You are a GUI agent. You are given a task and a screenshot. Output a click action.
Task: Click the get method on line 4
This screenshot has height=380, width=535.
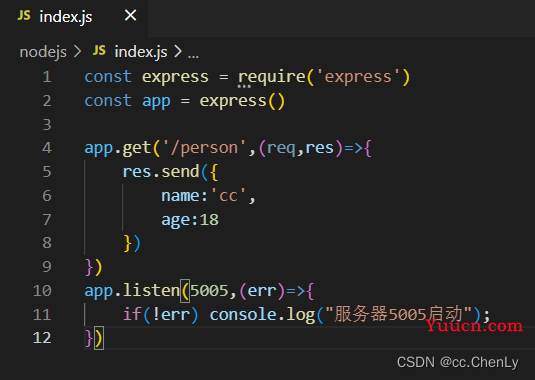coord(137,149)
